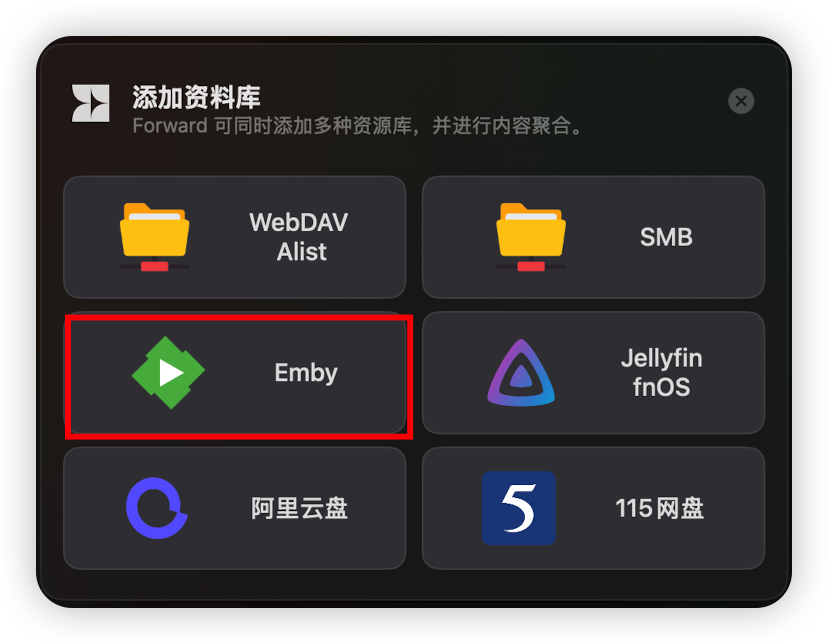Close the 添加资料库 dialog
The image size is (828, 644).
coord(741,100)
